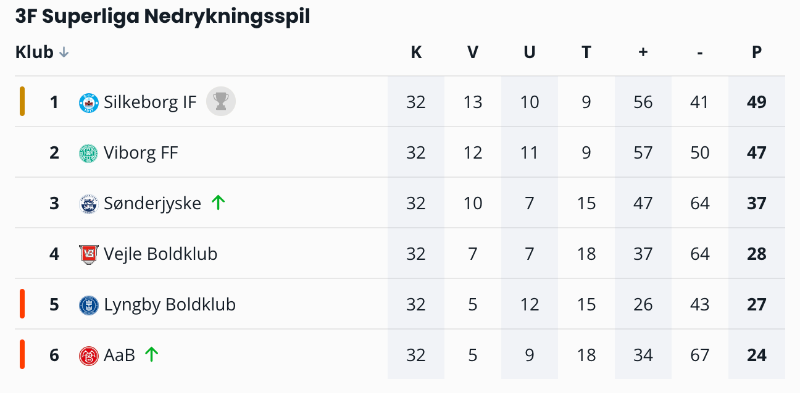Select the U draws column header
This screenshot has width=800, height=393.
tap(530, 52)
